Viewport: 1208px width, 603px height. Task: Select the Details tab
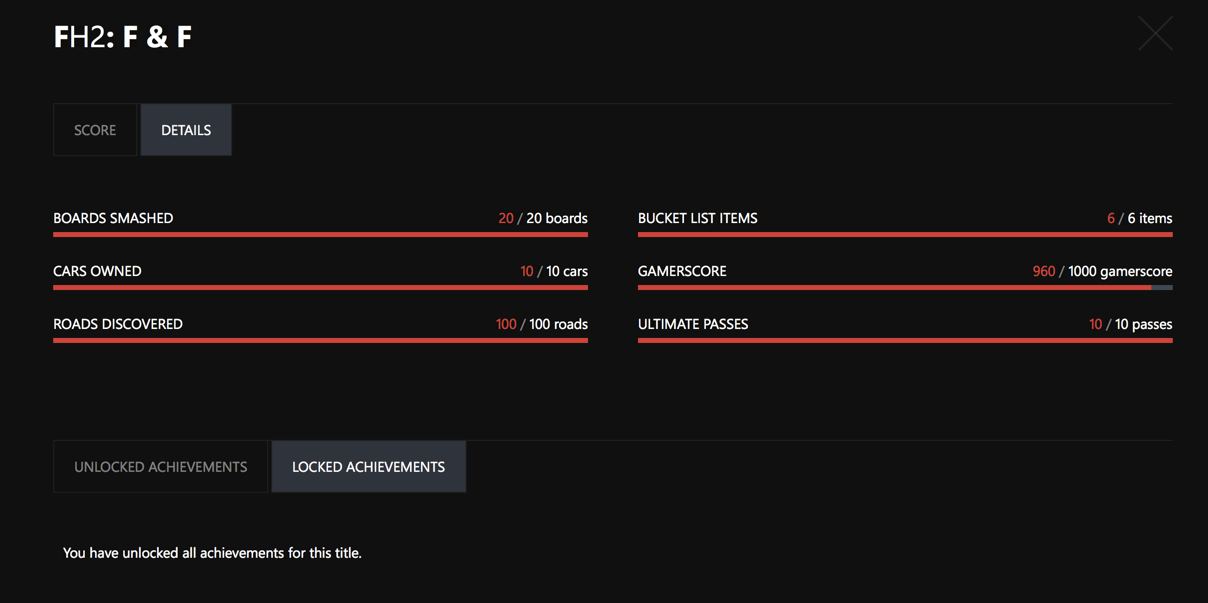(x=186, y=130)
